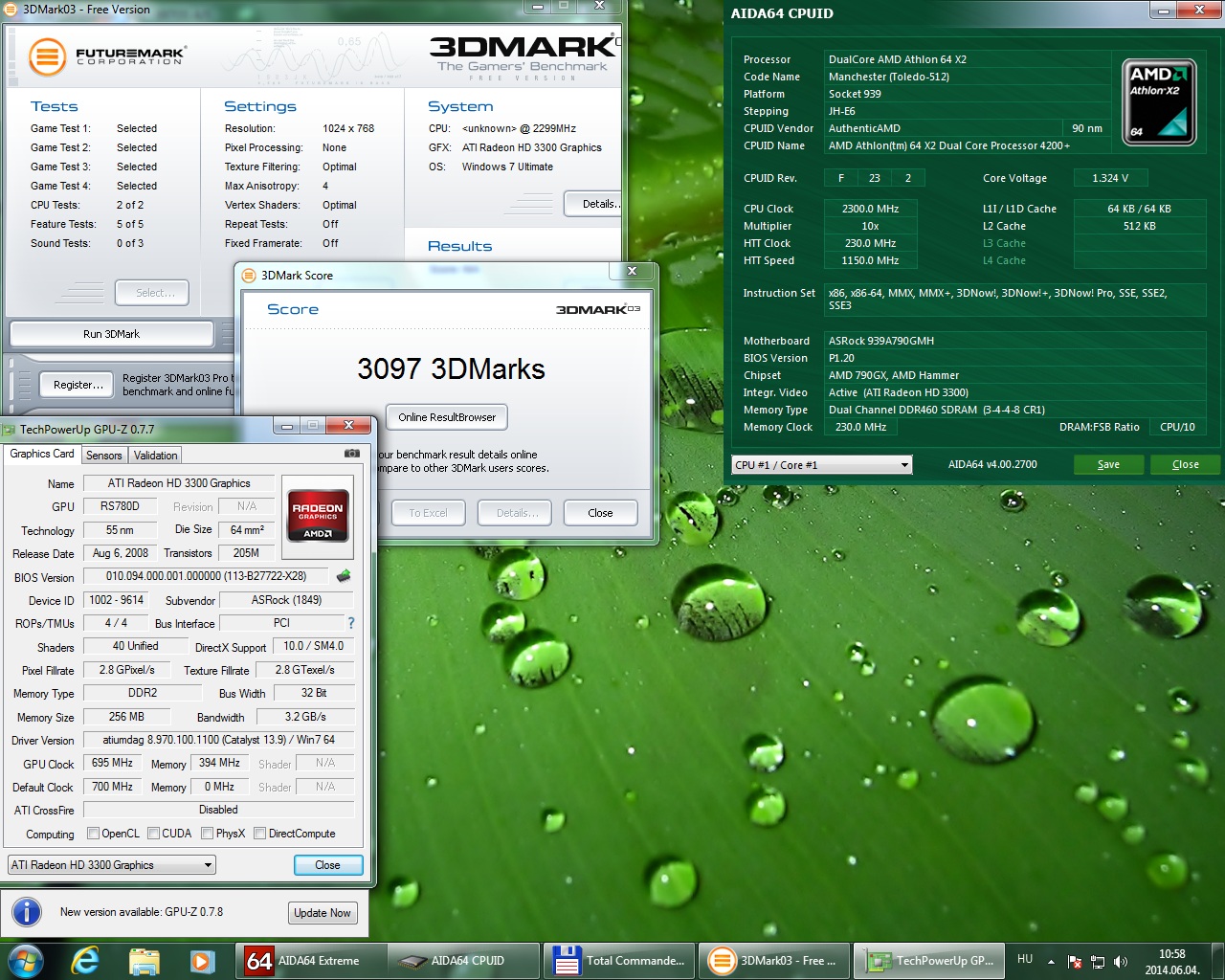Screen dimensions: 1225x980
Task: Open the ATI Radeon HD 3300 Graphics dropdown
Action: (x=112, y=865)
